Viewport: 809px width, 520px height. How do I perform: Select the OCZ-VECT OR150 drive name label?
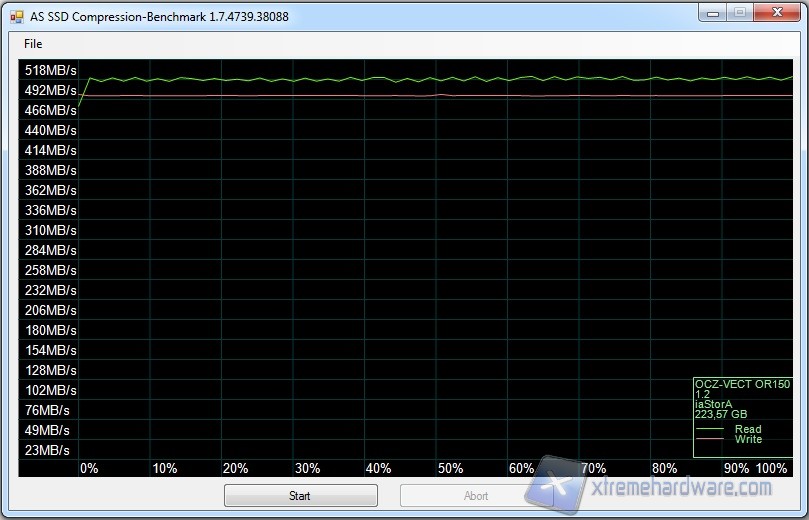point(742,384)
